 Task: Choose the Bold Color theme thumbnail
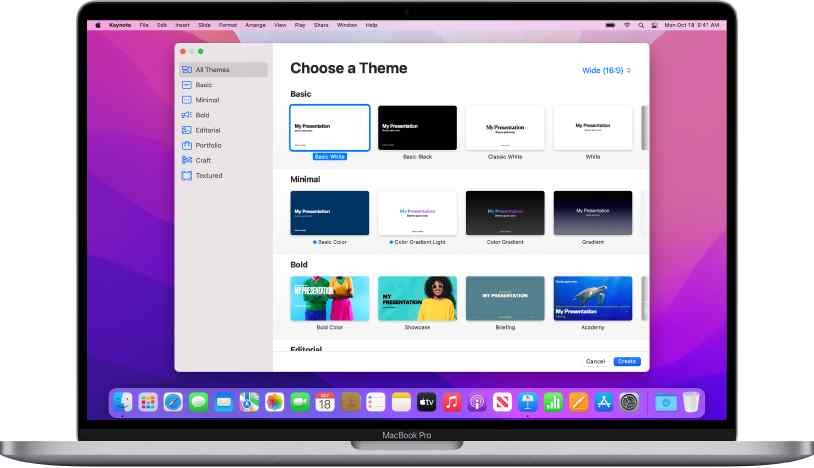point(330,298)
